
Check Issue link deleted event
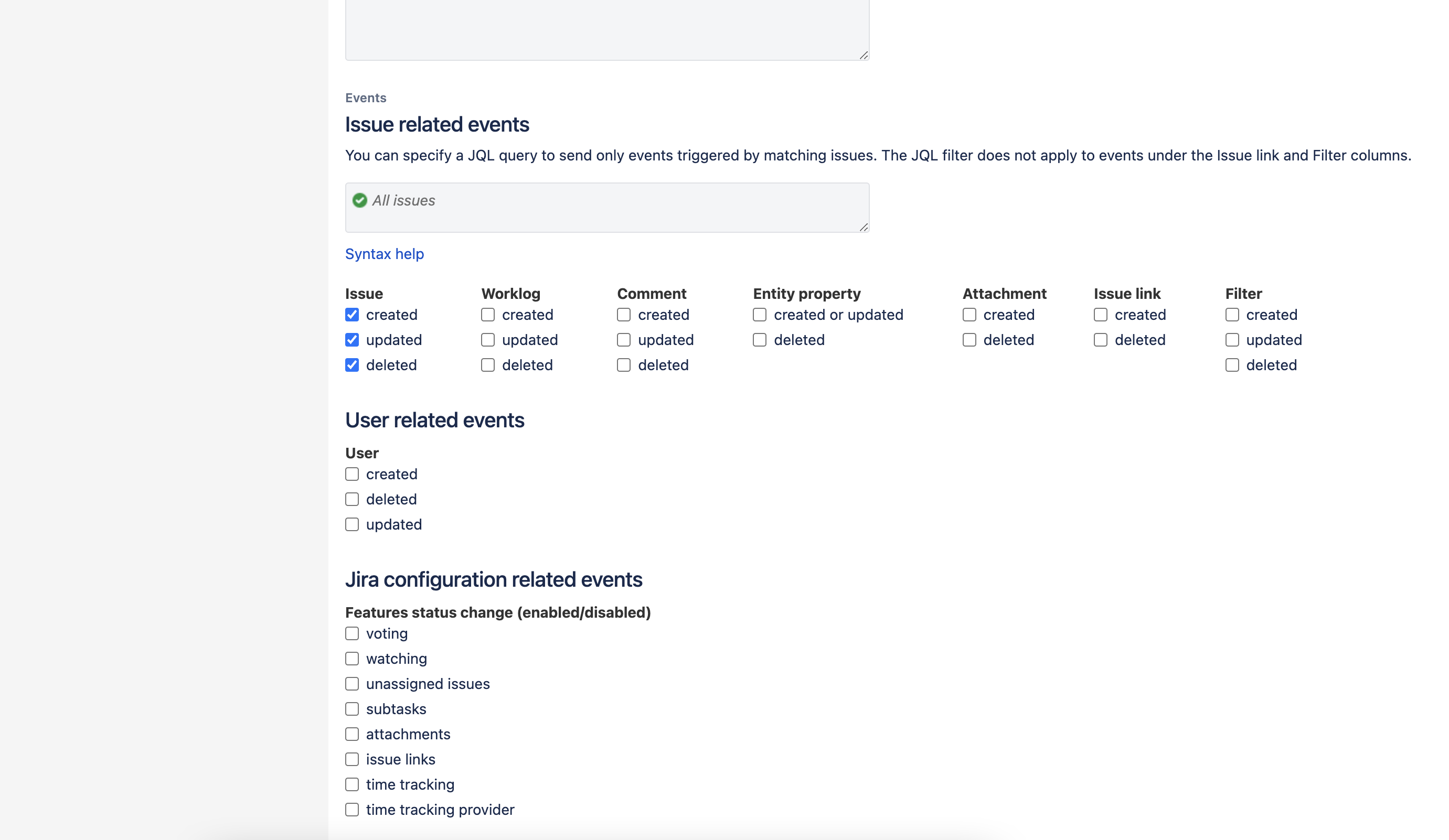click(1101, 340)
